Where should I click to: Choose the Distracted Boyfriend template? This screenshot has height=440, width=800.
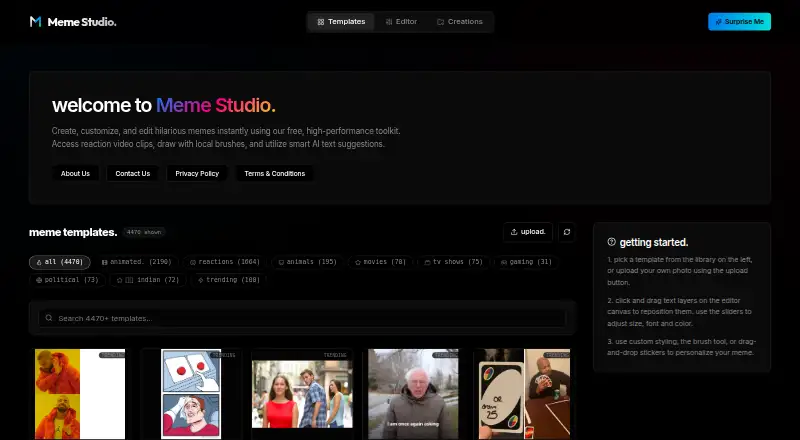tap(302, 394)
